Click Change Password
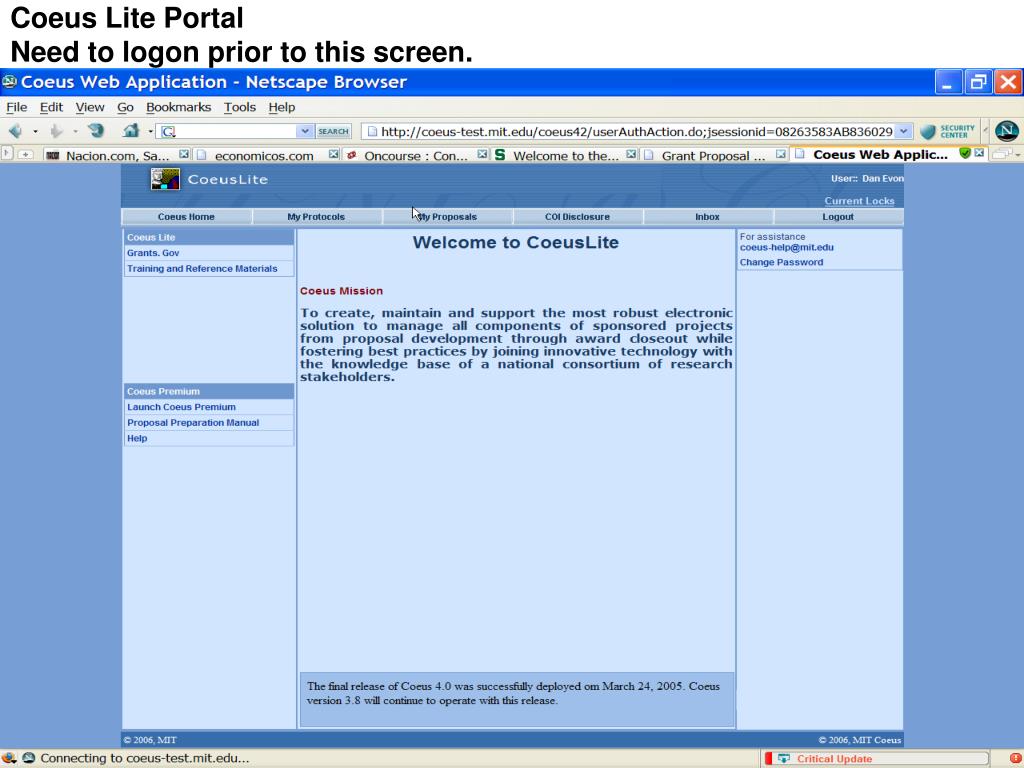Image resolution: width=1024 pixels, height=768 pixels. (781, 263)
